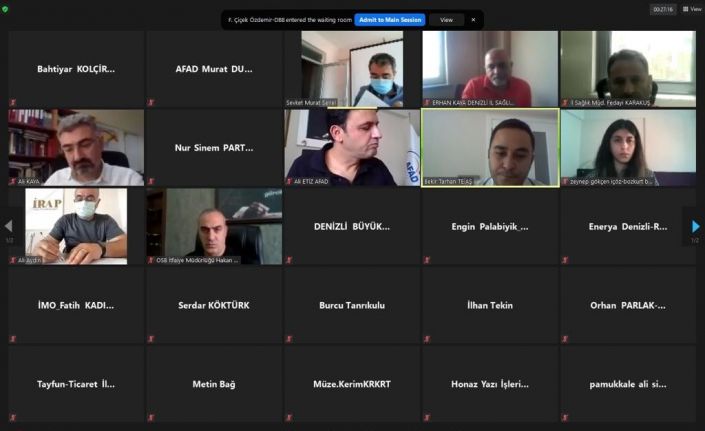This screenshot has height=431, width=705.
Task: Select Ali ETİZ AFAD video tile
Action: click(352, 147)
